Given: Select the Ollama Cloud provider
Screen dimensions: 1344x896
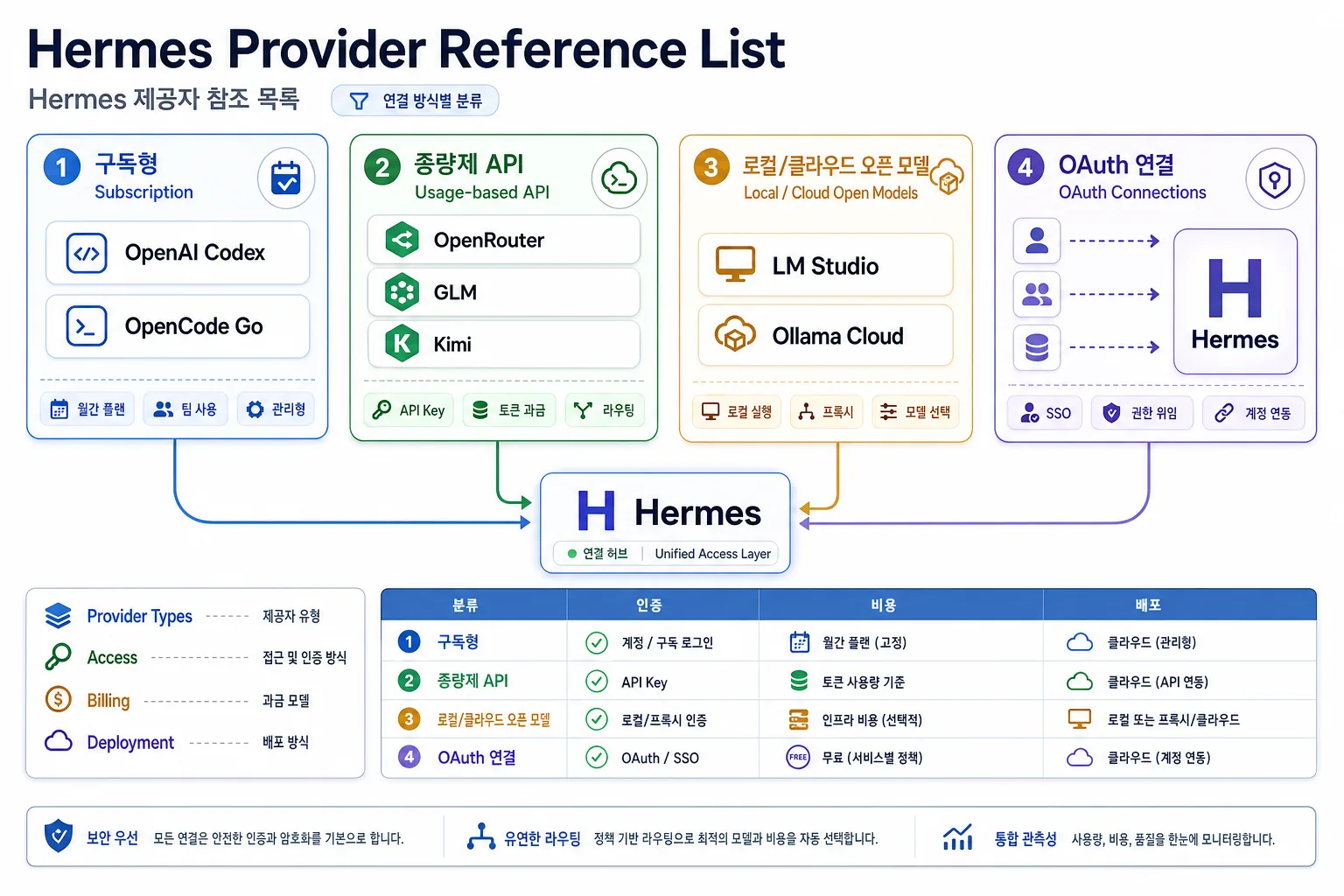Looking at the screenshot, I should pyautogui.click(x=825, y=335).
